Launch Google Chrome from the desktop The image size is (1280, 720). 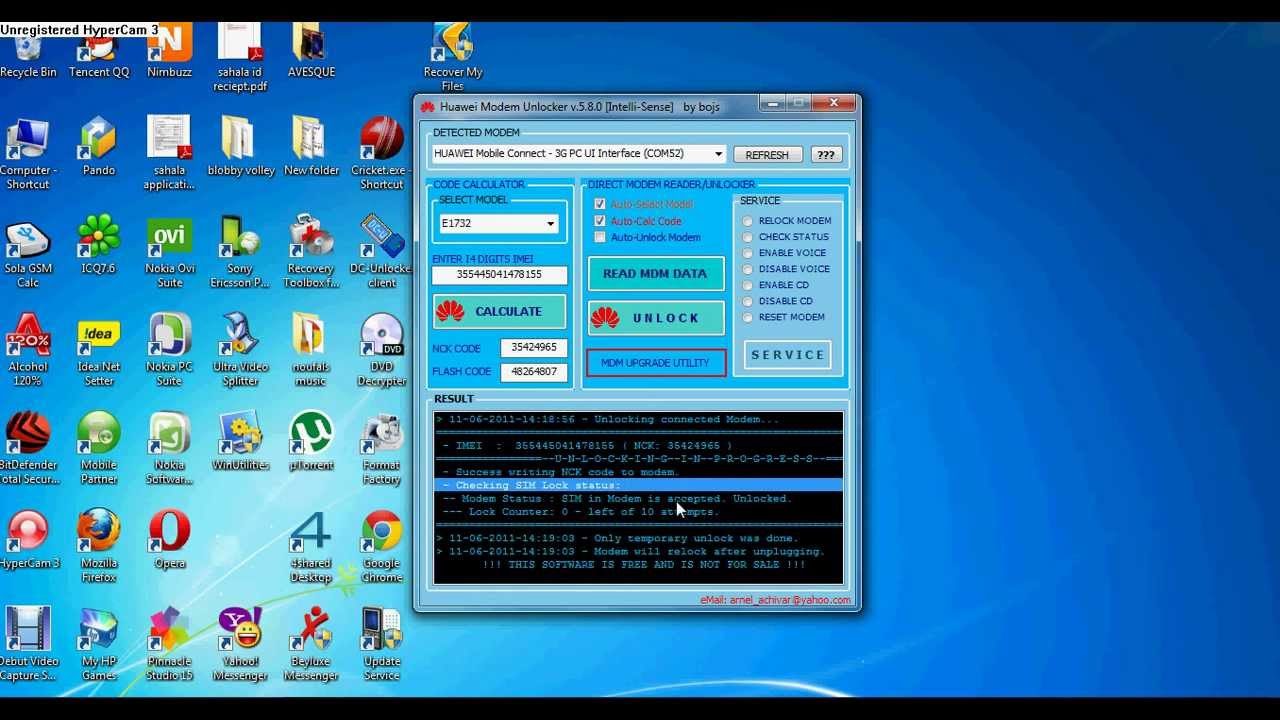382,545
